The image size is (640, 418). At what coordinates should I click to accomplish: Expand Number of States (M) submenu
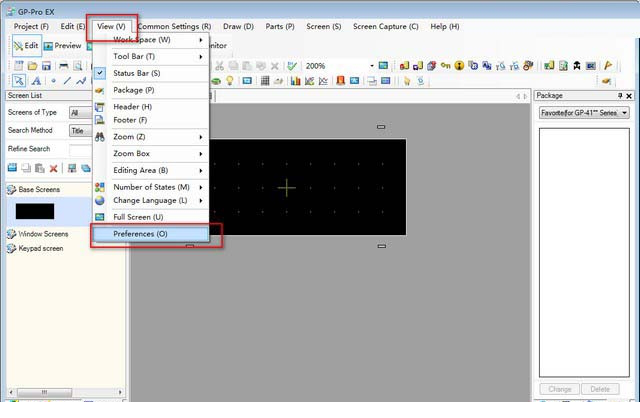[151, 187]
